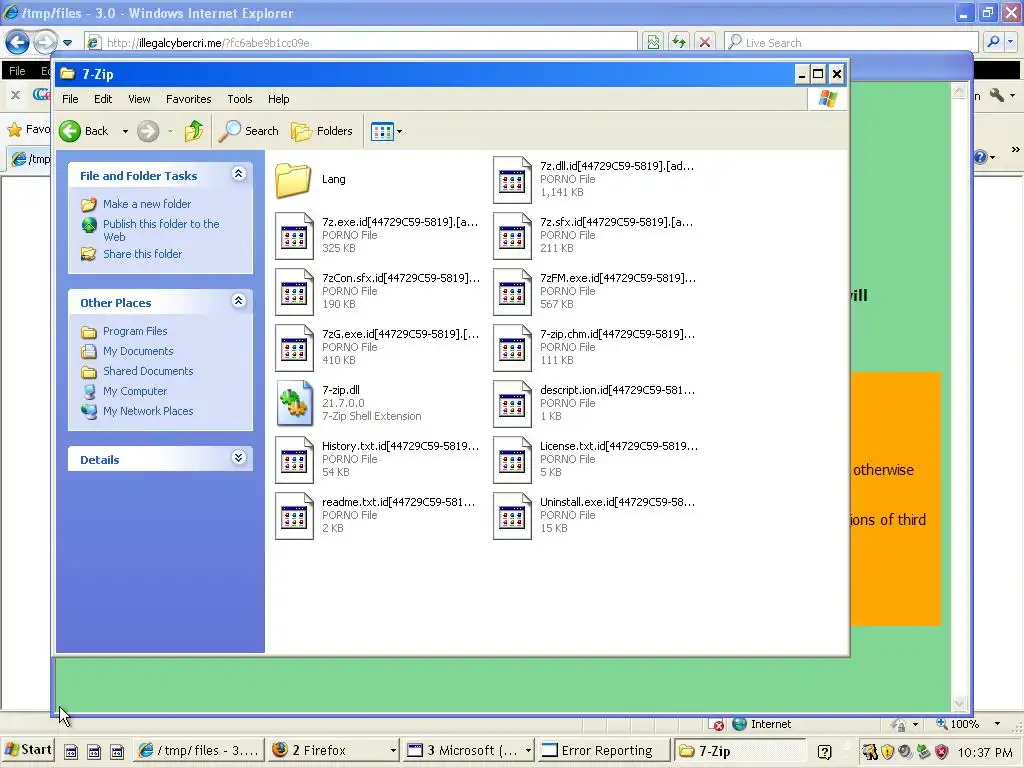Screen dimensions: 1024x768
Task: Select the 7zG.exe.id file icon
Action: (x=294, y=348)
